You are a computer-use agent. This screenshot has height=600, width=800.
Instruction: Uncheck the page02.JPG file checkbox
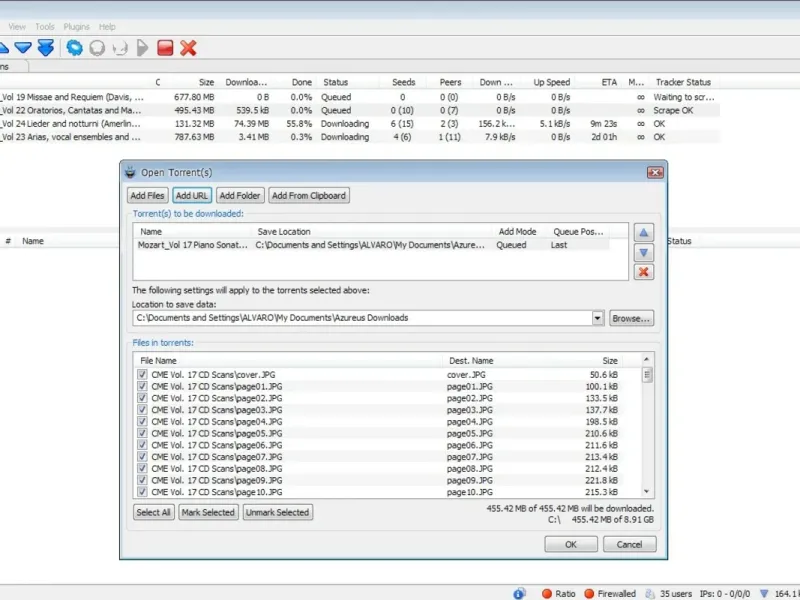(x=142, y=398)
